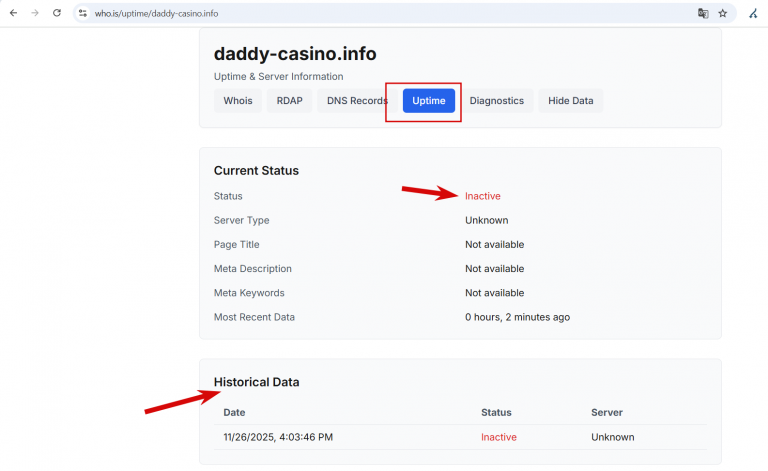Click the Server column header
768x471 pixels.
[x=607, y=412]
